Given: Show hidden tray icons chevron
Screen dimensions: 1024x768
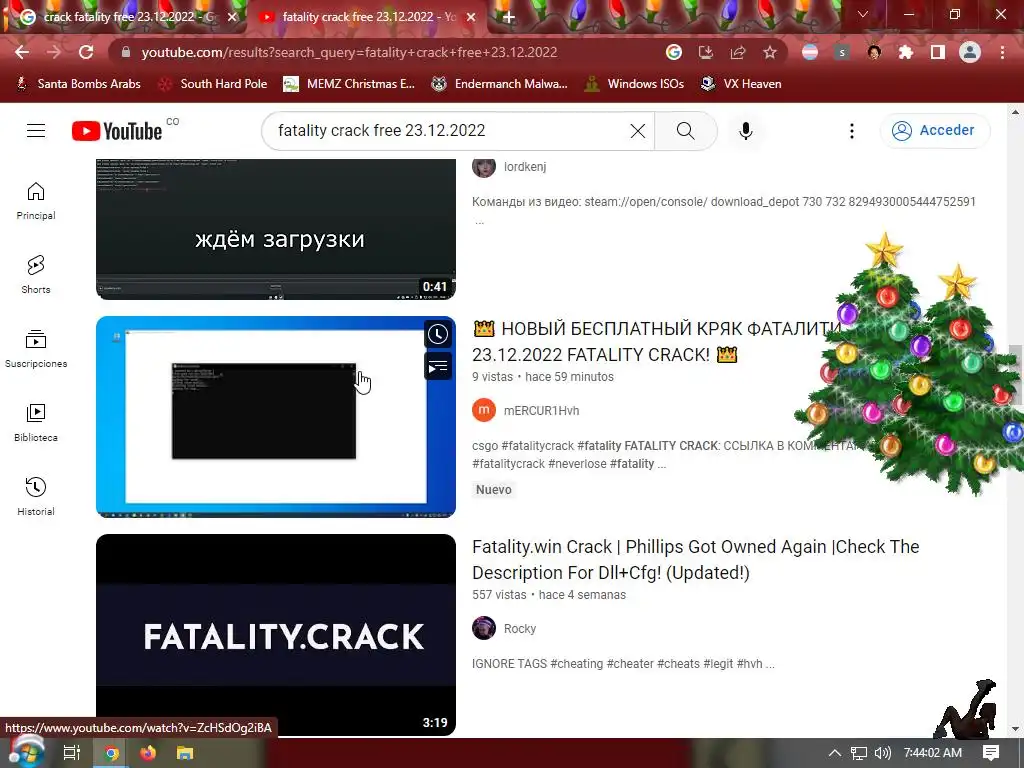Looking at the screenshot, I should 835,753.
